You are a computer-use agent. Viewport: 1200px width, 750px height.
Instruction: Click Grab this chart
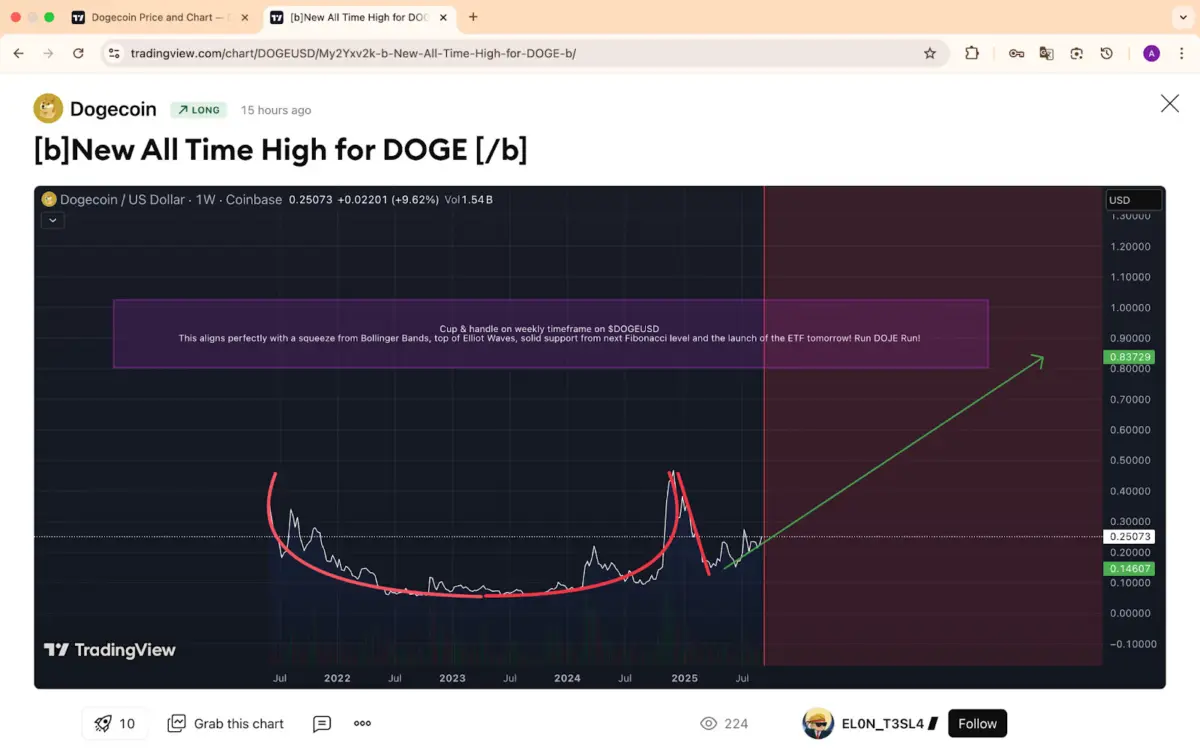(x=226, y=724)
